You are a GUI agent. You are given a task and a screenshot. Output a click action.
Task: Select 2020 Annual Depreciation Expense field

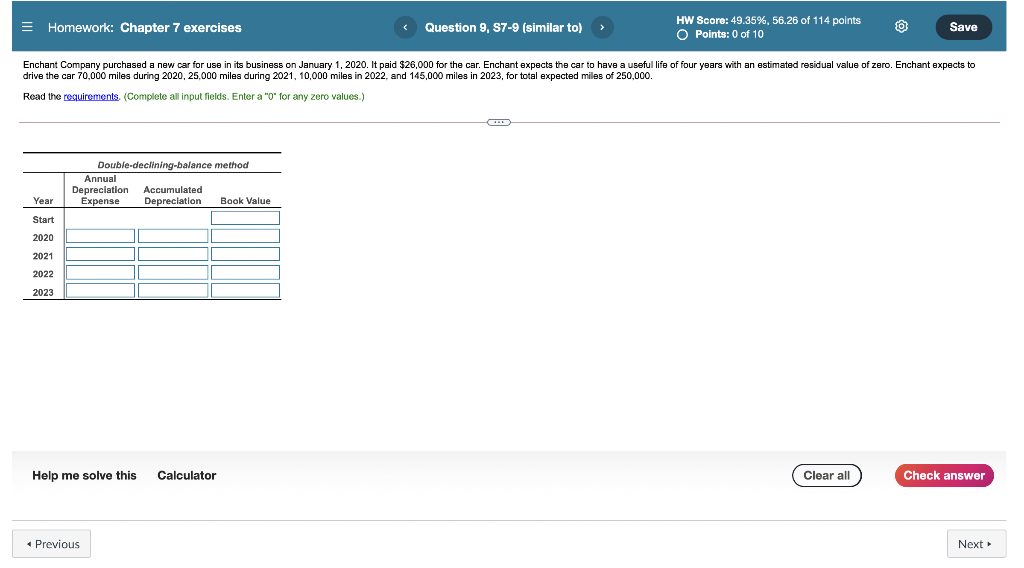[101, 236]
